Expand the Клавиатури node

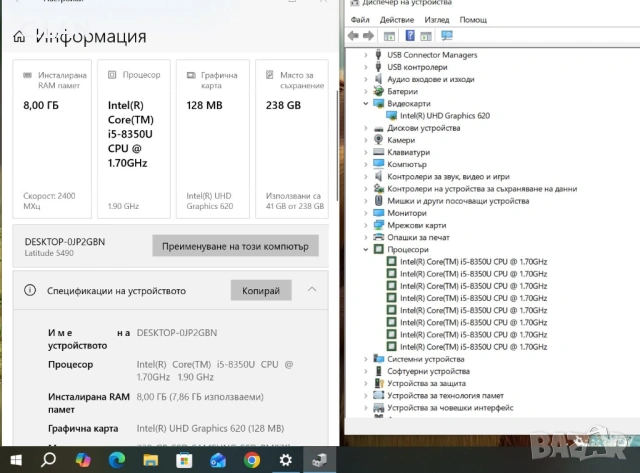366,152
